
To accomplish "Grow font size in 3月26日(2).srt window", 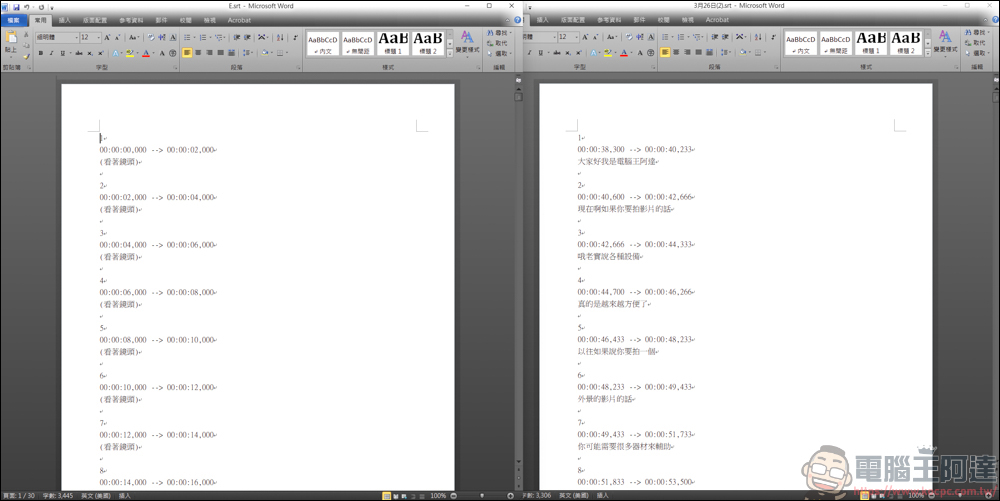I will [585, 37].
